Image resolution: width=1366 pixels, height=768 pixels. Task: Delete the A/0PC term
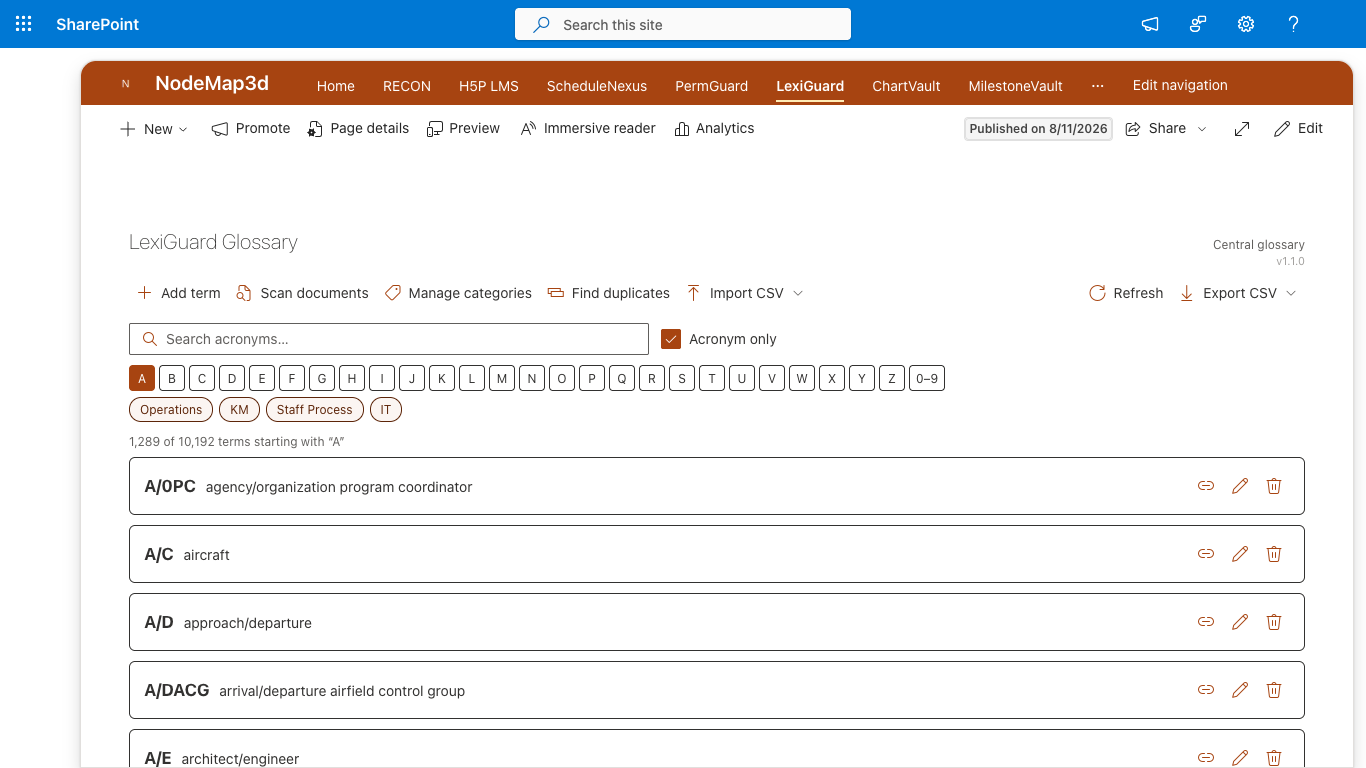coord(1274,486)
